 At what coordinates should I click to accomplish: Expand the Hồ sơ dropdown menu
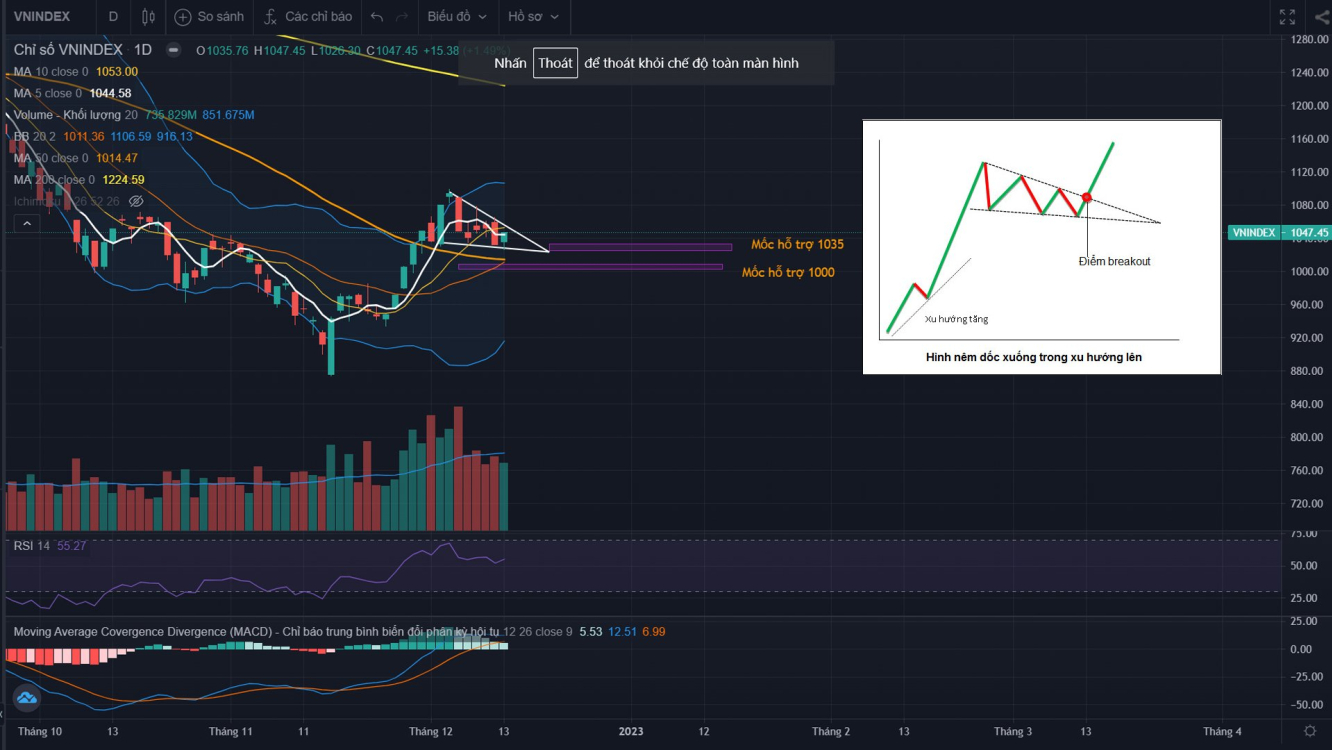(533, 17)
